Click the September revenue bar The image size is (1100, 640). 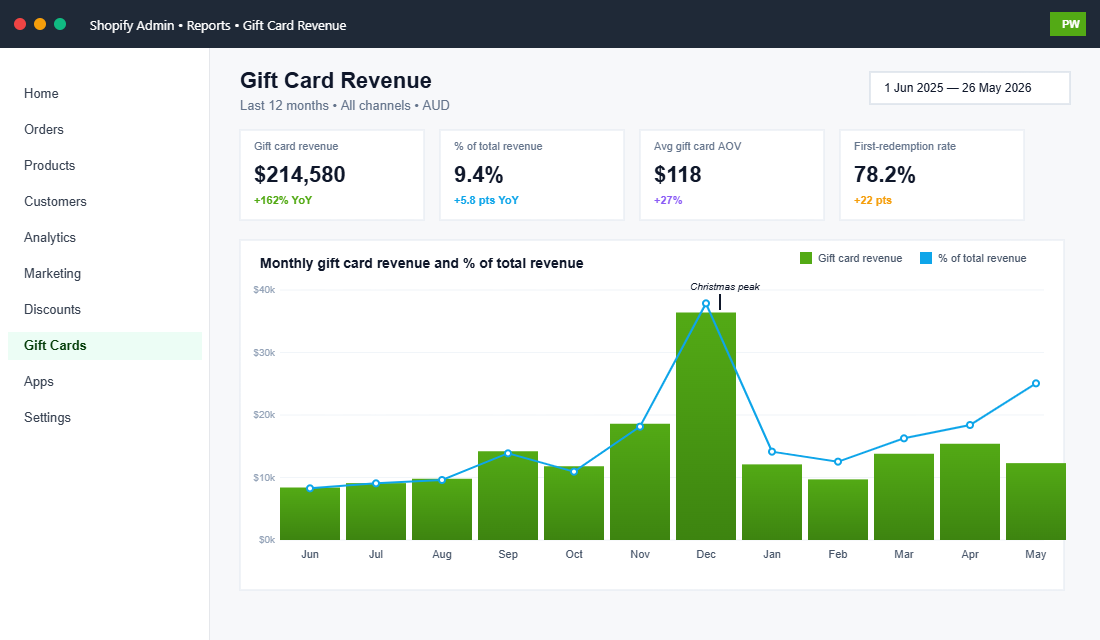tap(508, 495)
